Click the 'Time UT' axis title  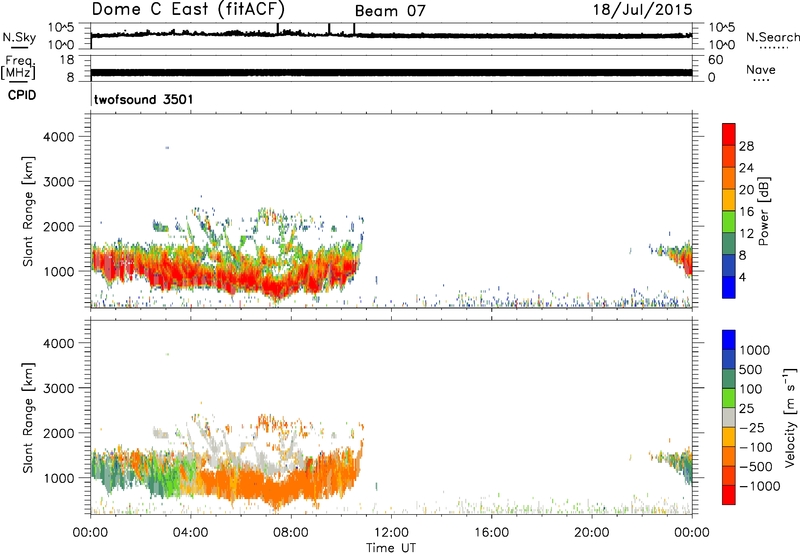point(391,548)
